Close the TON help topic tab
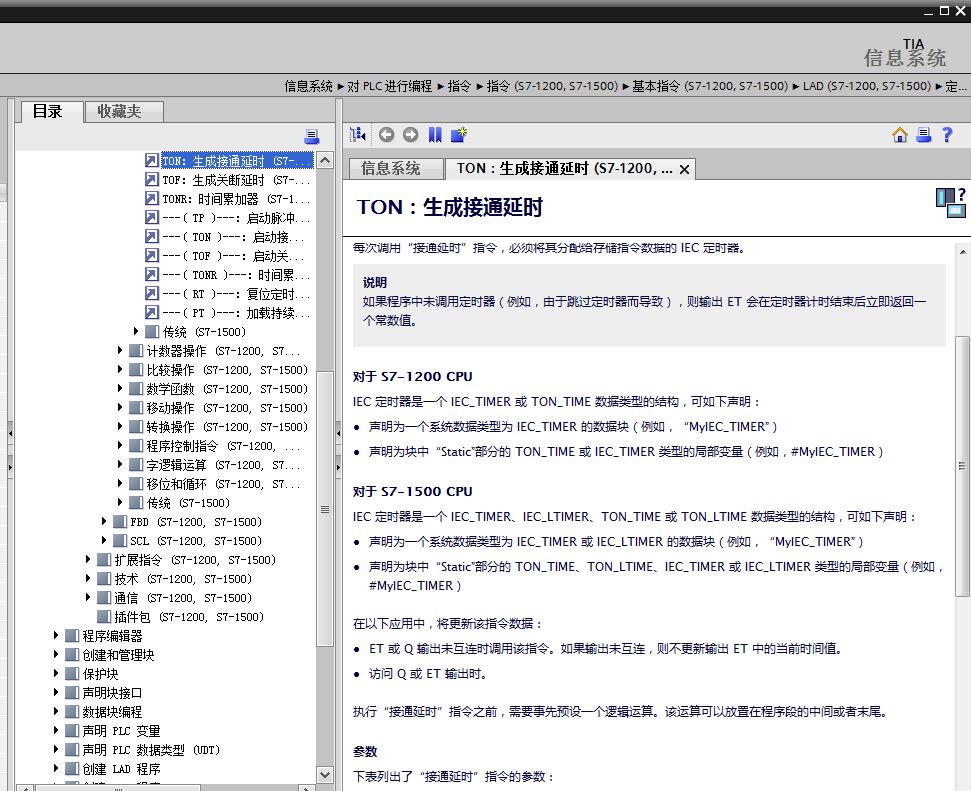 pyautogui.click(x=684, y=169)
